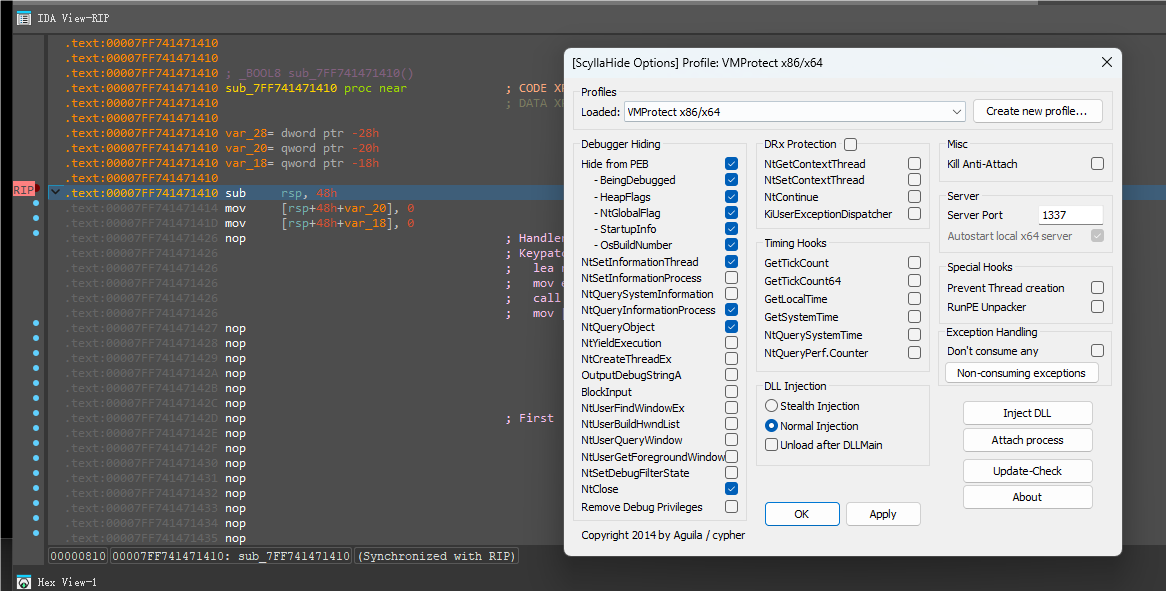Image resolution: width=1166 pixels, height=591 pixels.
Task: Select Stealth Injection radio button
Action: click(x=771, y=406)
